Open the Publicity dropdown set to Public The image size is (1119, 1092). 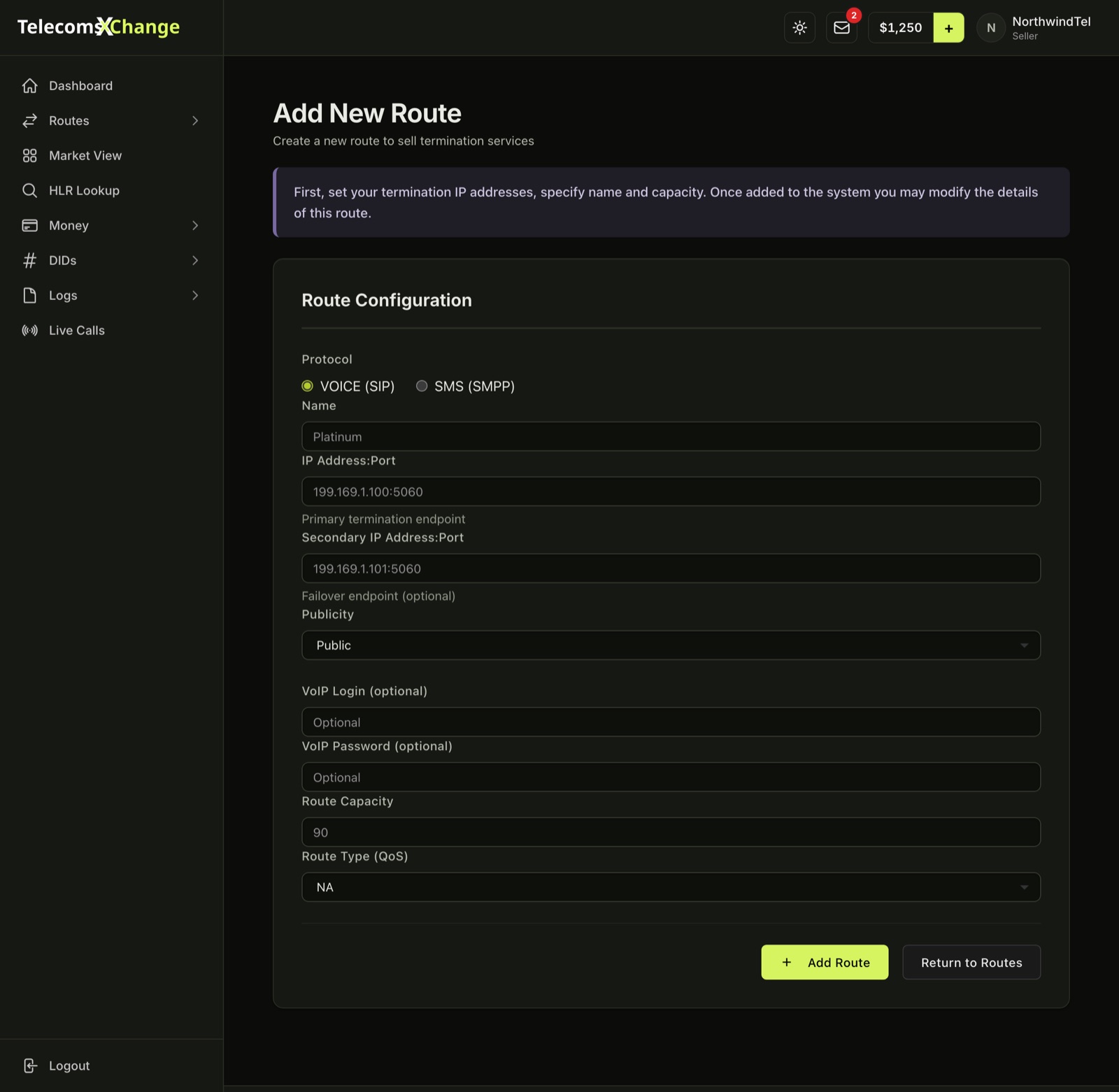point(671,645)
